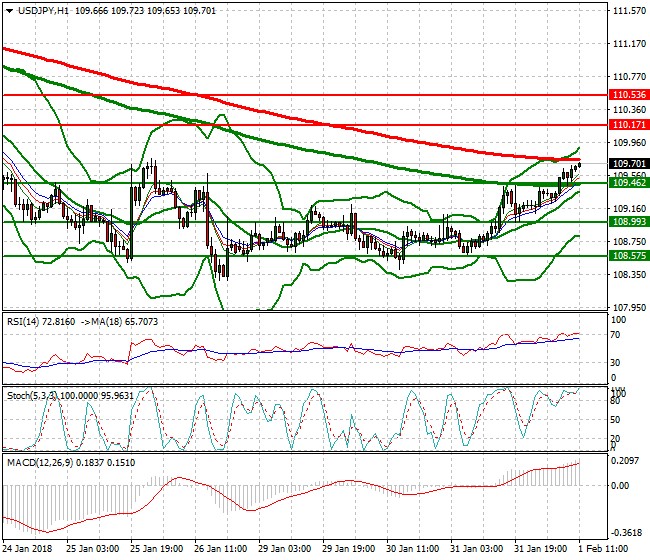Select the MACD scale value 0.2097
650x560 pixels.
click(x=625, y=461)
